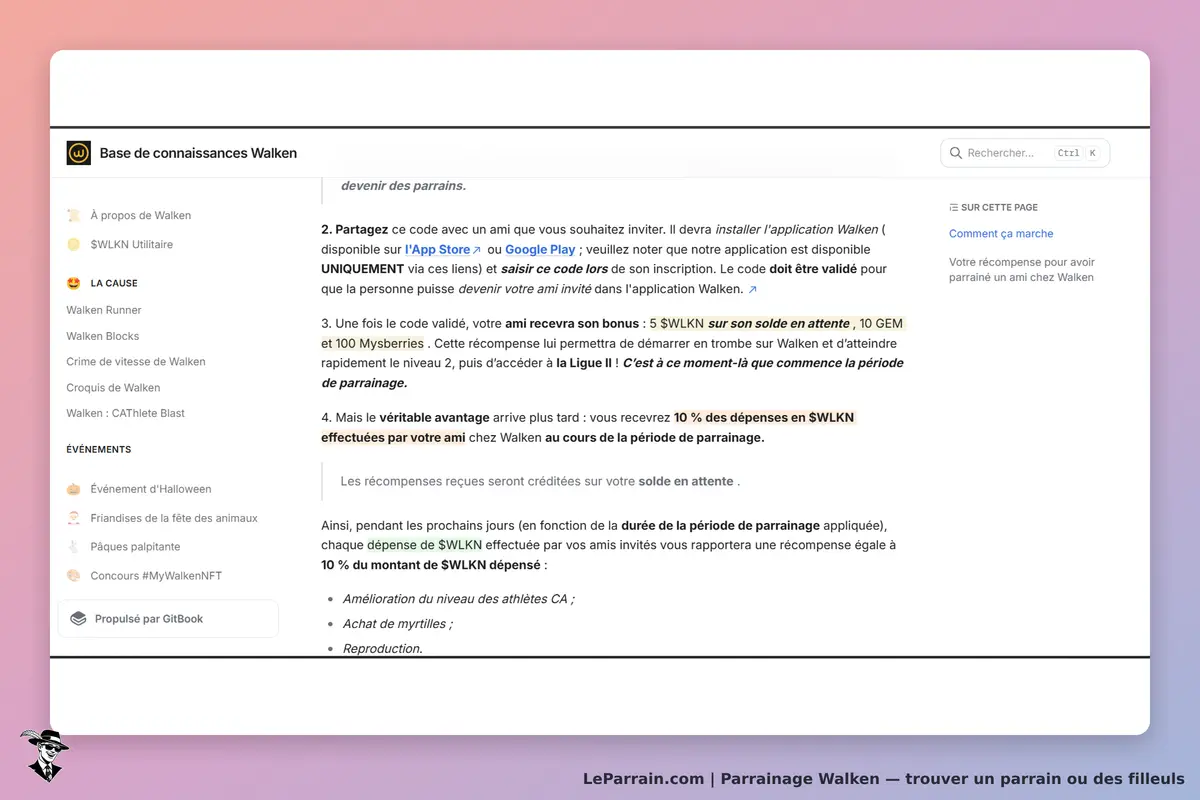Open À propos de Walken page
The height and width of the screenshot is (800, 1200).
(x=141, y=215)
